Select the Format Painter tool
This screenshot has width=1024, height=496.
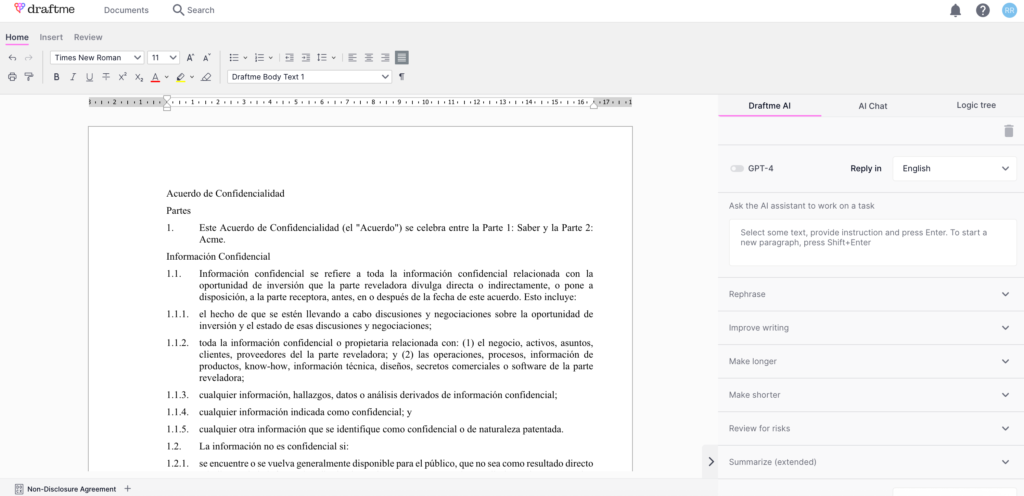click(28, 77)
